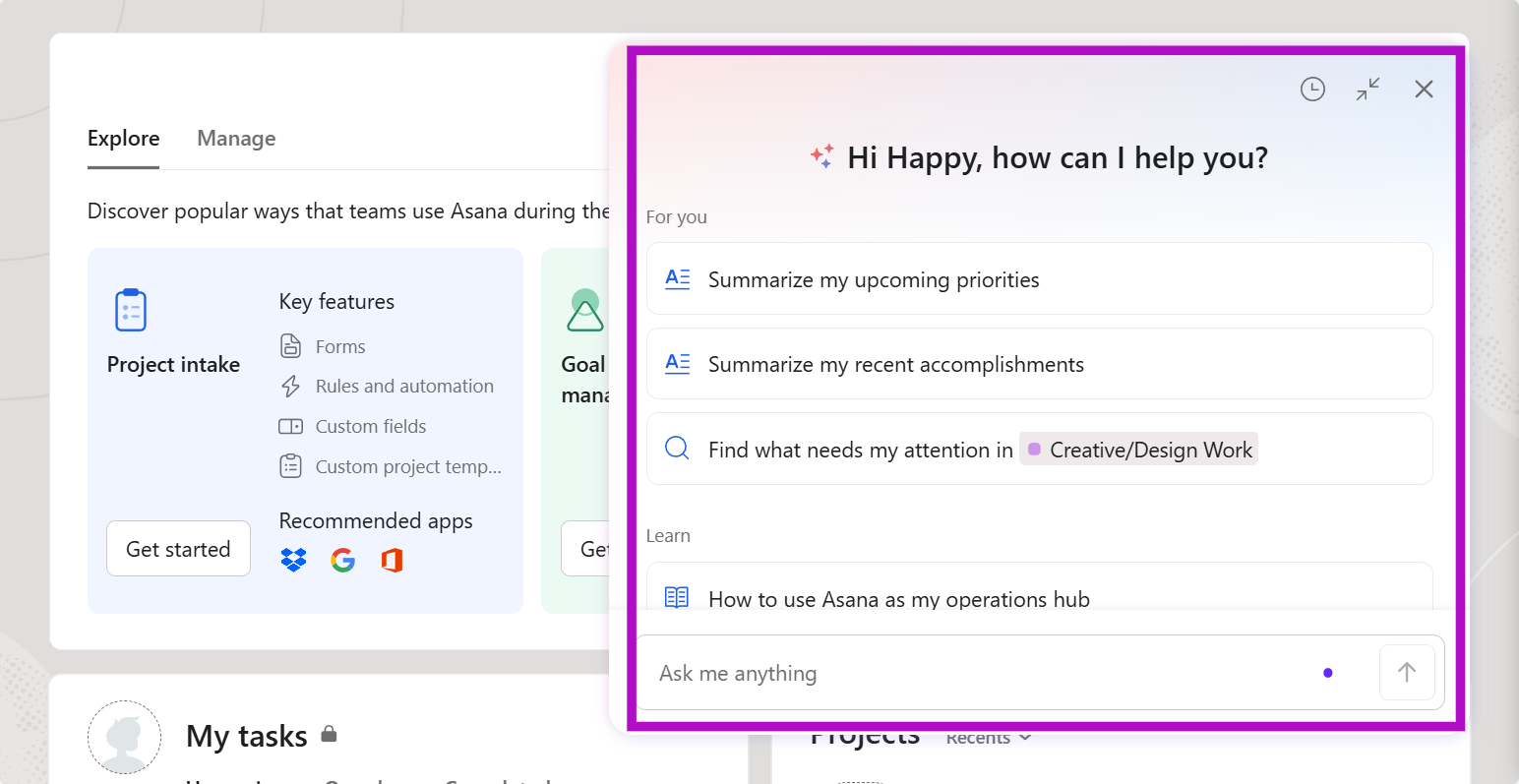Click the Key features heading
This screenshot has height=784, width=1519.
[x=336, y=302]
